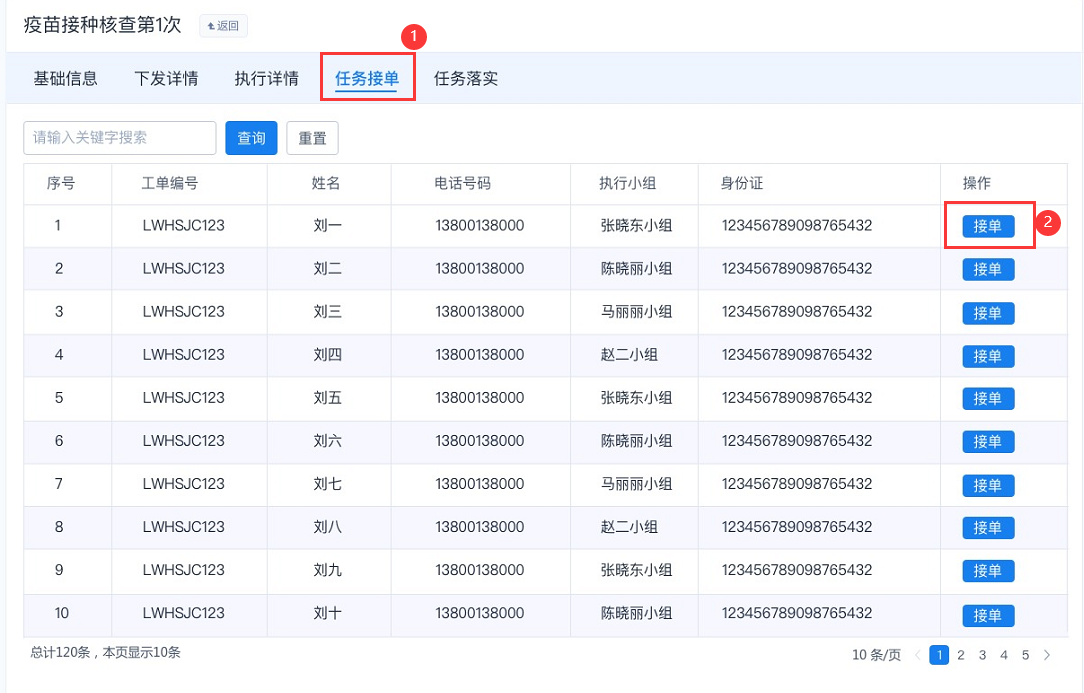The image size is (1084, 693).
Task: Accept the order for 刘九
Action: click(988, 571)
